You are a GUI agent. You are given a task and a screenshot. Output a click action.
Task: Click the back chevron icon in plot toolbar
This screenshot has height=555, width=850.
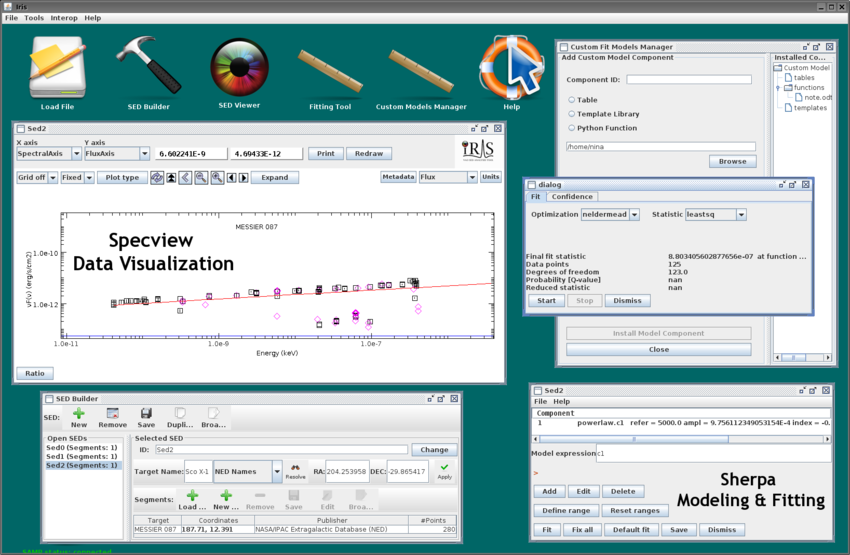[185, 178]
